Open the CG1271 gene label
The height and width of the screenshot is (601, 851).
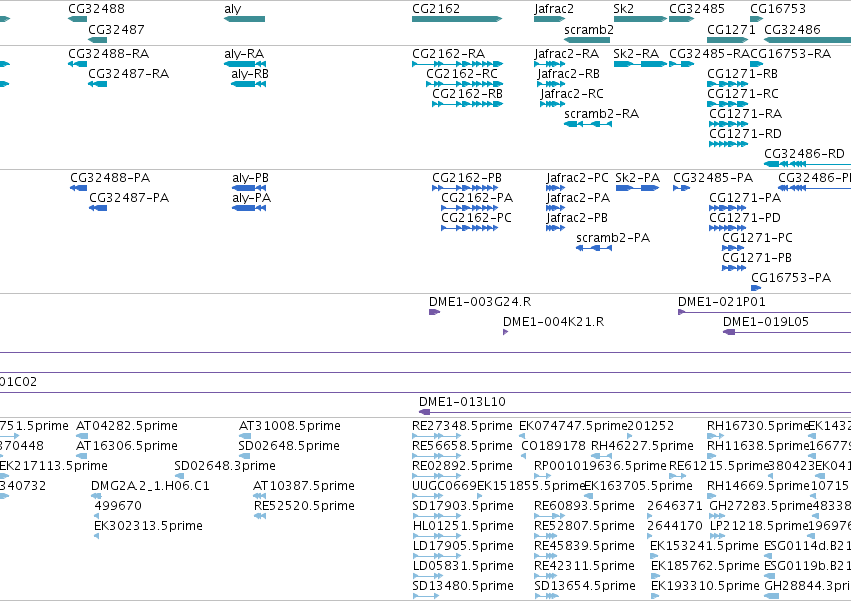pos(731,29)
